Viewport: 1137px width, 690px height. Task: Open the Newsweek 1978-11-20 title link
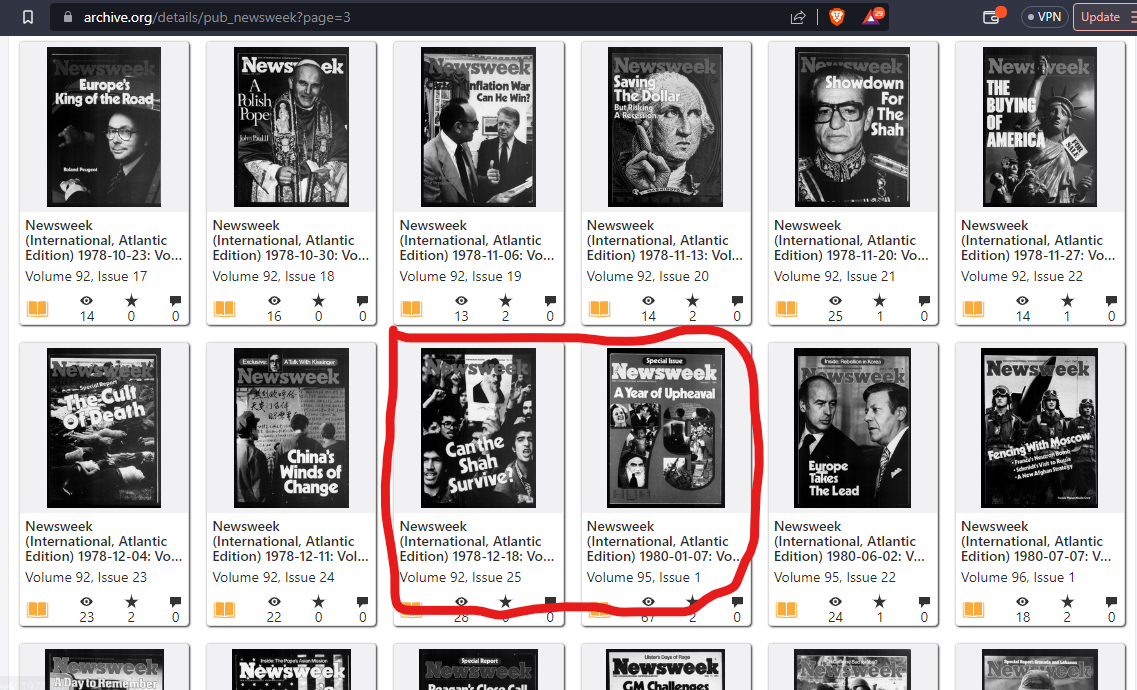click(x=852, y=240)
